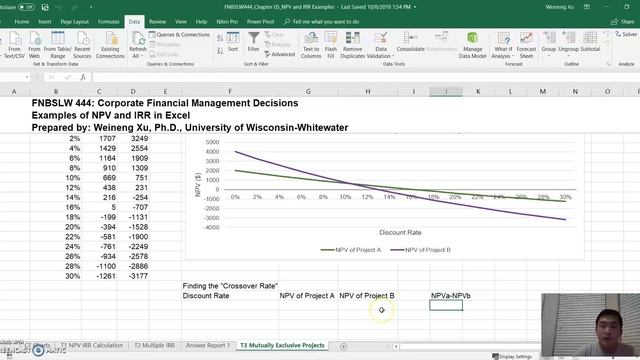Open the Insert ribbon tab

[x=45, y=22]
